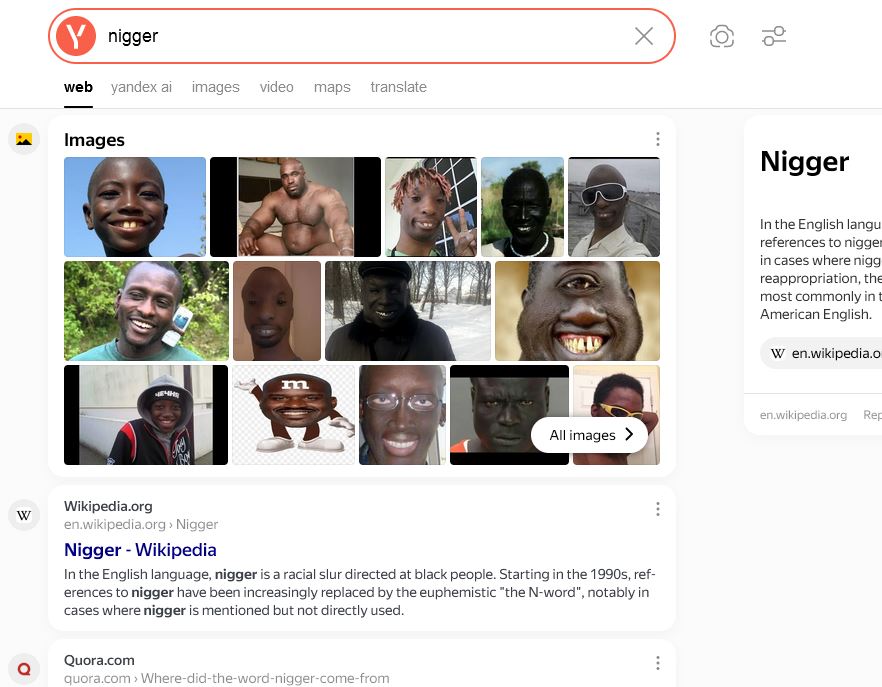Open the Images block three-dot menu
The width and height of the screenshot is (882, 687).
[x=658, y=139]
